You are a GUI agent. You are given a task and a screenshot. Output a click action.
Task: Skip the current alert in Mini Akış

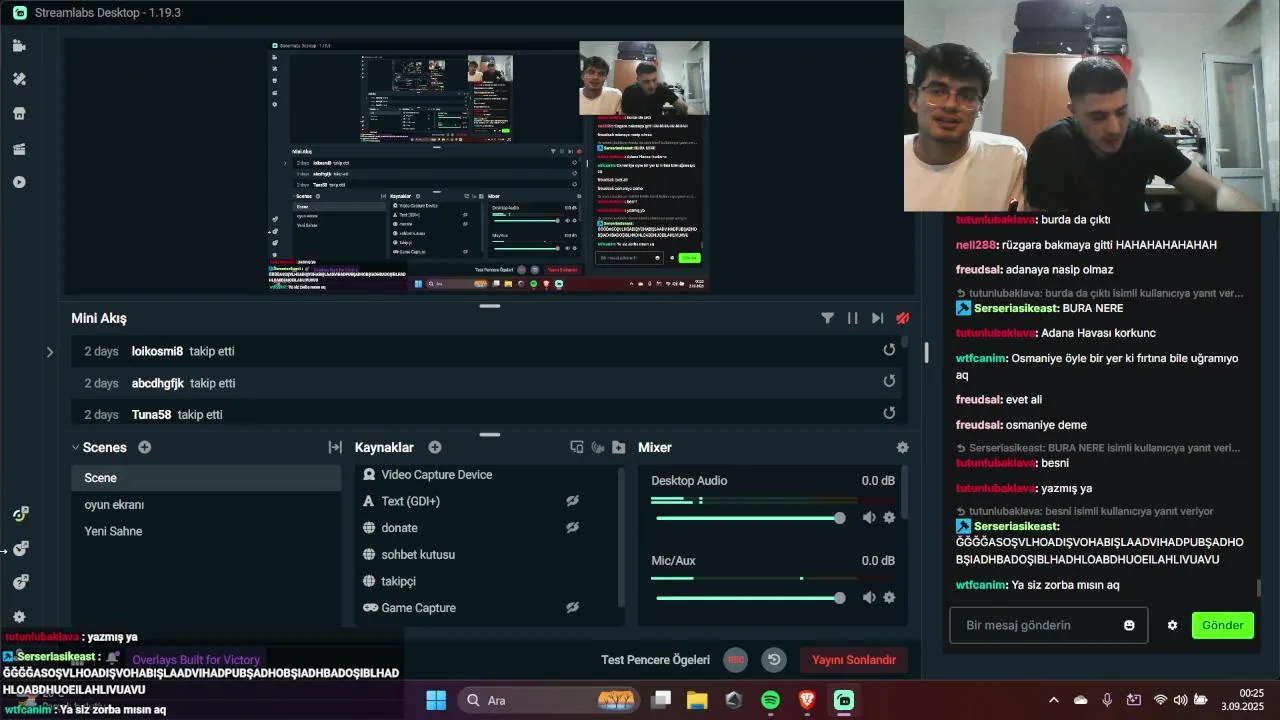877,318
